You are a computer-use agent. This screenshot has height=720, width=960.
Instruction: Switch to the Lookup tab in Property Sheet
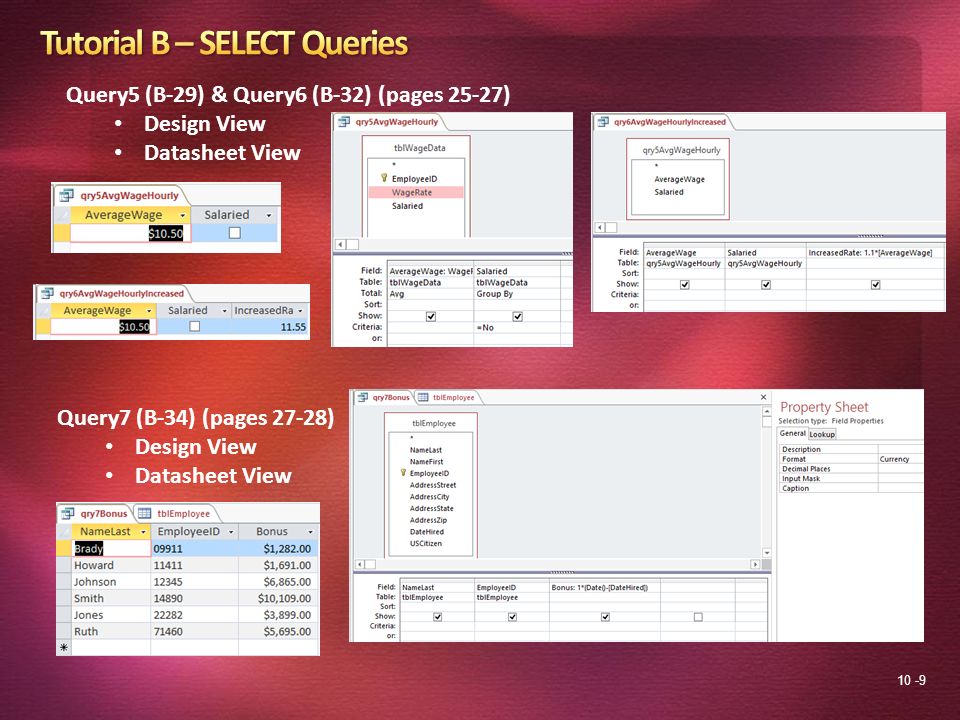coord(822,434)
